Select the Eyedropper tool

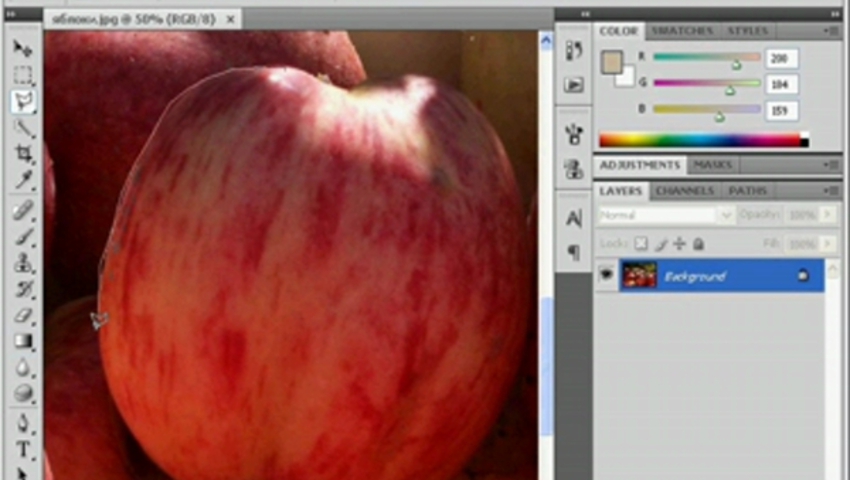point(23,180)
